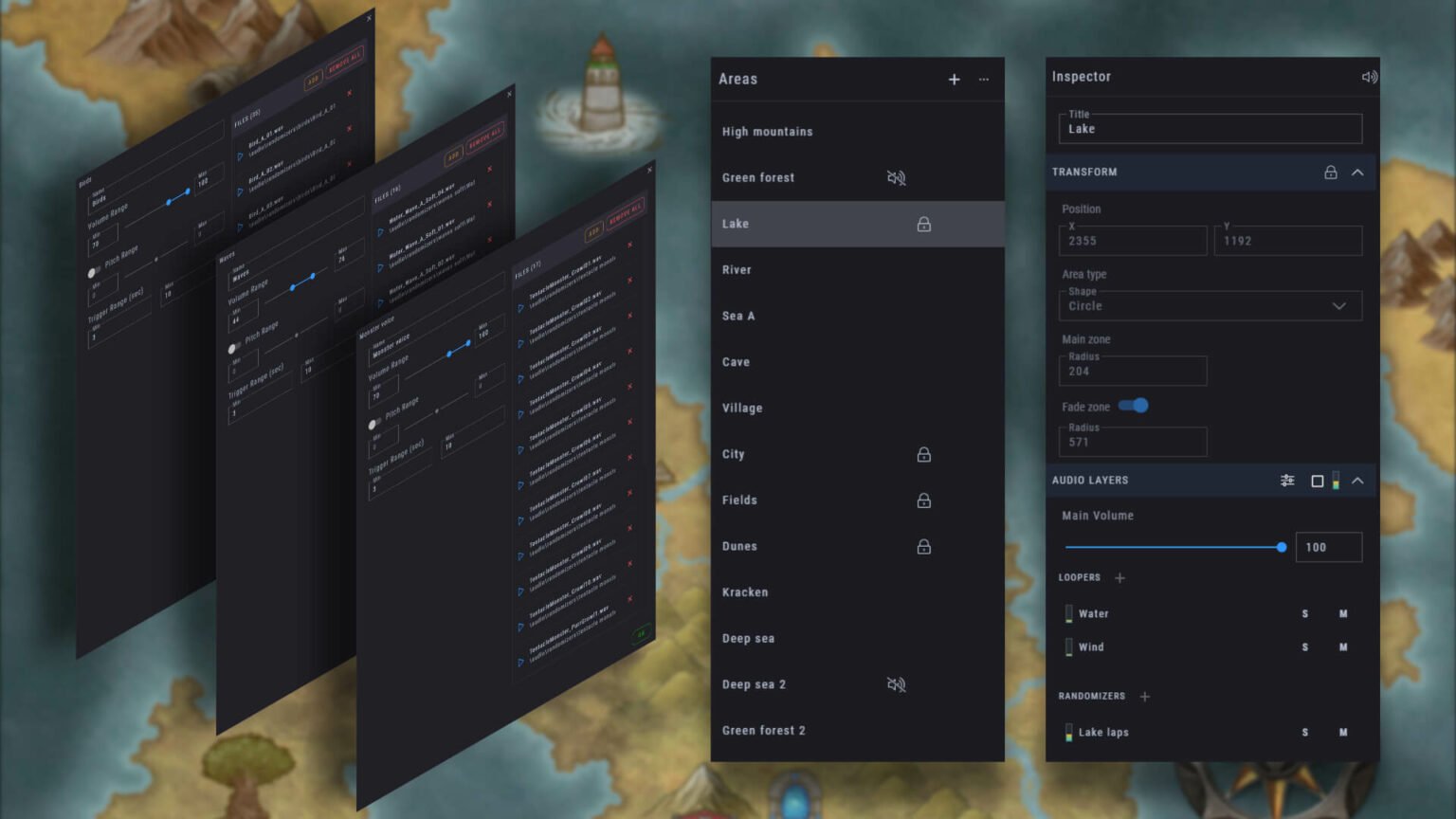Click the level meter icon beside the Water looper

pos(1070,613)
